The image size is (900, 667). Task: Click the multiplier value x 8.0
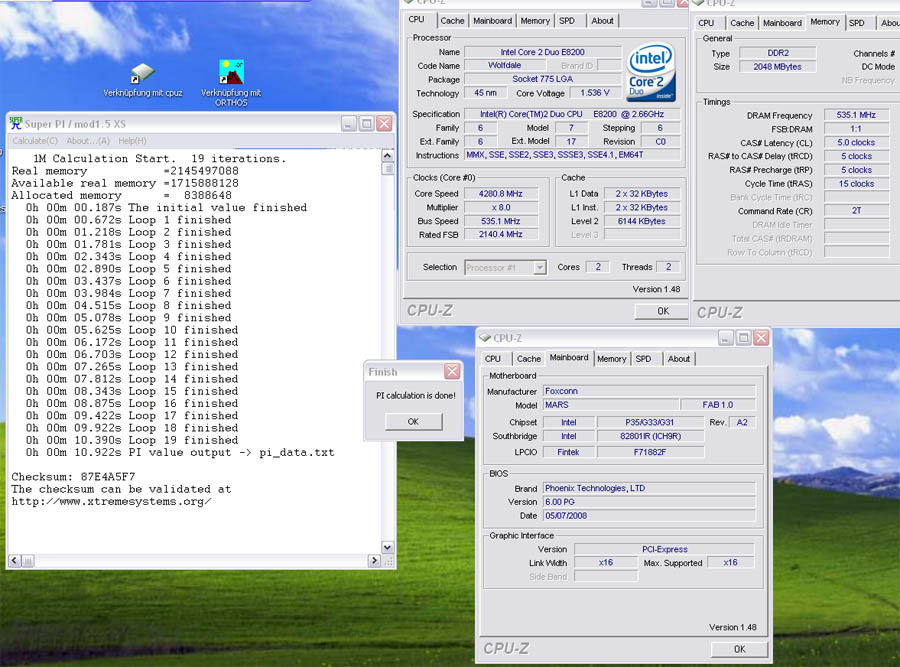501,208
